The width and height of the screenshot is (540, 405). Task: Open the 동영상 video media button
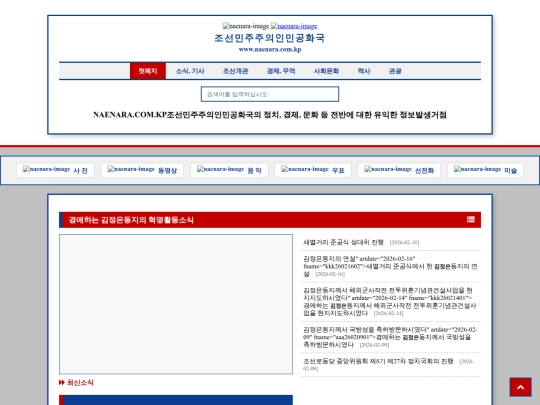[x=142, y=170]
